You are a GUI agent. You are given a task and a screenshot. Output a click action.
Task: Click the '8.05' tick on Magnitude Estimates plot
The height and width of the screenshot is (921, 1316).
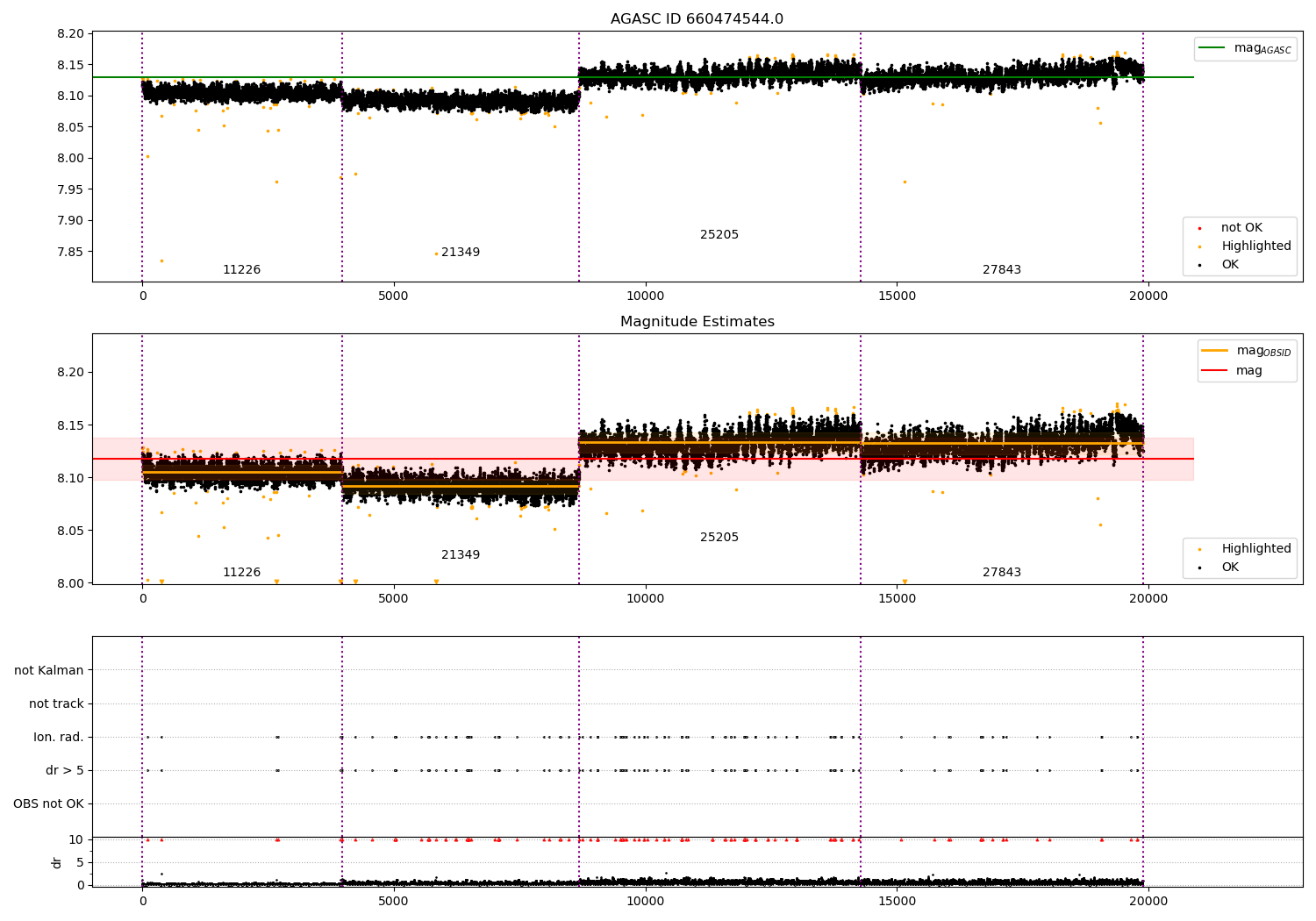[x=72, y=531]
